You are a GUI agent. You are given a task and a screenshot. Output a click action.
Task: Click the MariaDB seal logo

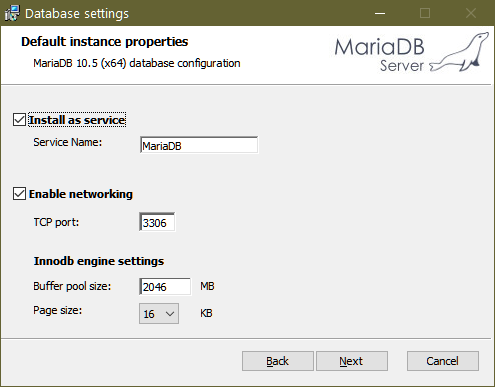[x=459, y=52]
